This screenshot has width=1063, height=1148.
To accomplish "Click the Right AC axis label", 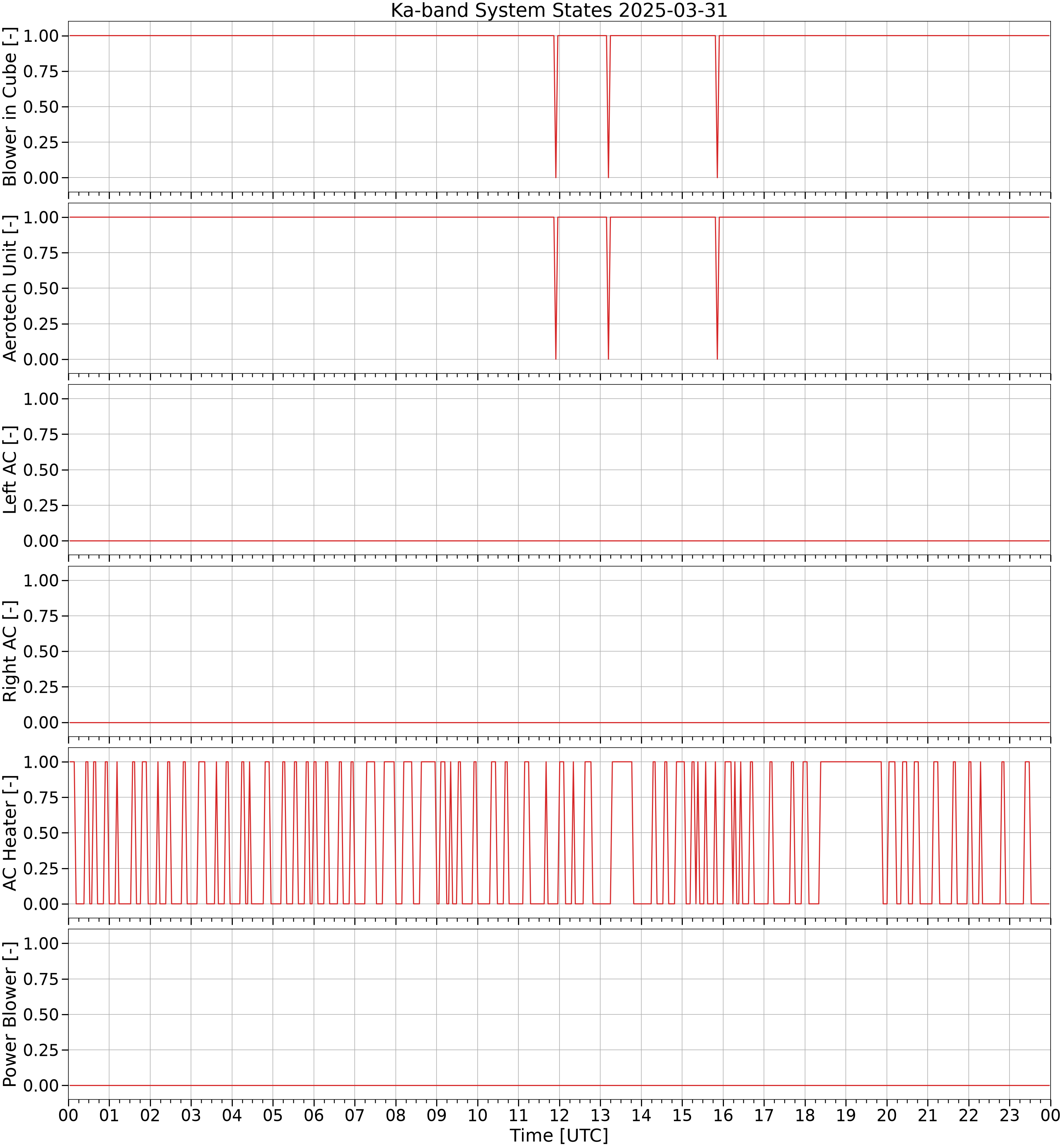I will (x=10, y=651).
